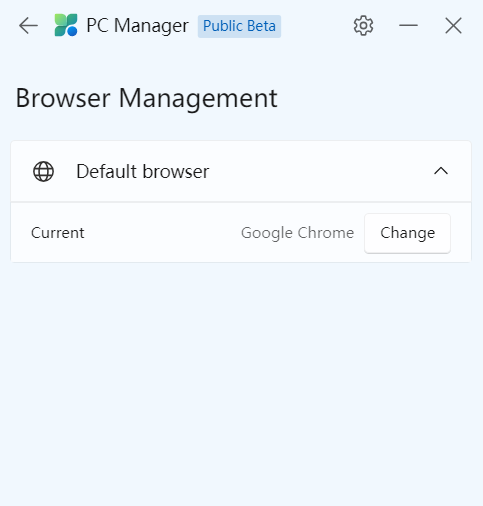Click the empty area below the browser card
Image resolution: width=483 pixels, height=506 pixels.
click(x=241, y=383)
